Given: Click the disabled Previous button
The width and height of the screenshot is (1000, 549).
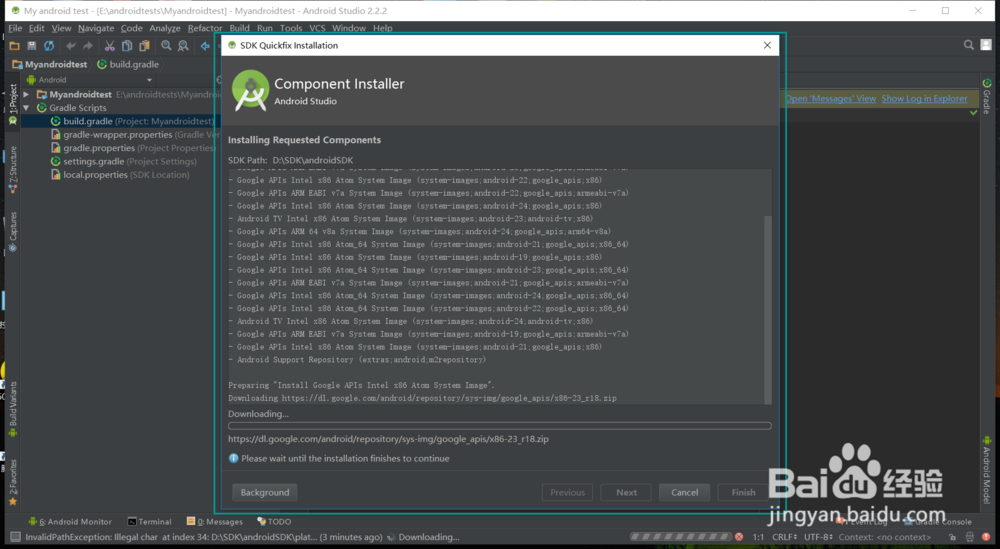Looking at the screenshot, I should [x=567, y=492].
